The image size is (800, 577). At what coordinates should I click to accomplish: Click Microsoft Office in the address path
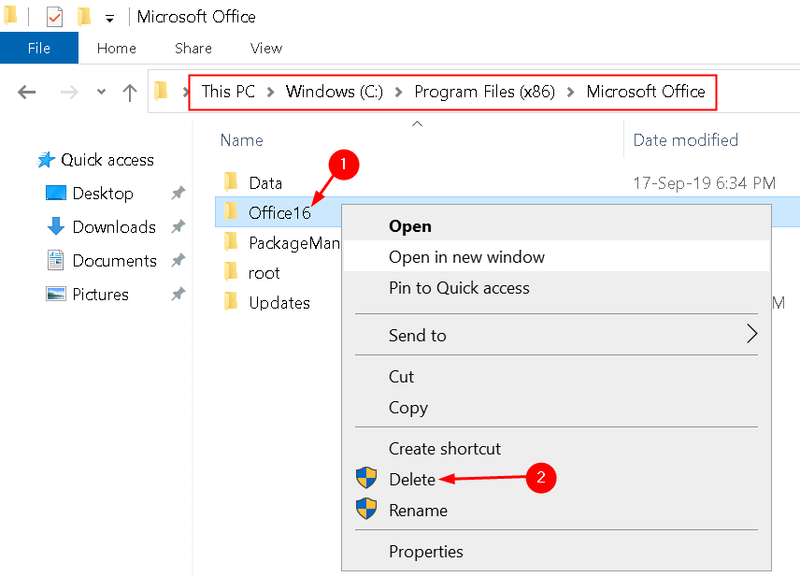tap(645, 91)
